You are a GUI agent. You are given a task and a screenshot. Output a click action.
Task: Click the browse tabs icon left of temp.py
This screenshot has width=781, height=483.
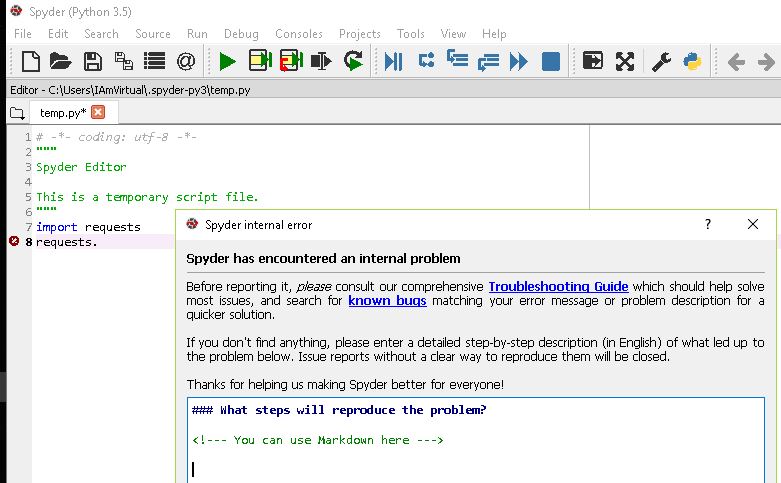[x=17, y=113]
